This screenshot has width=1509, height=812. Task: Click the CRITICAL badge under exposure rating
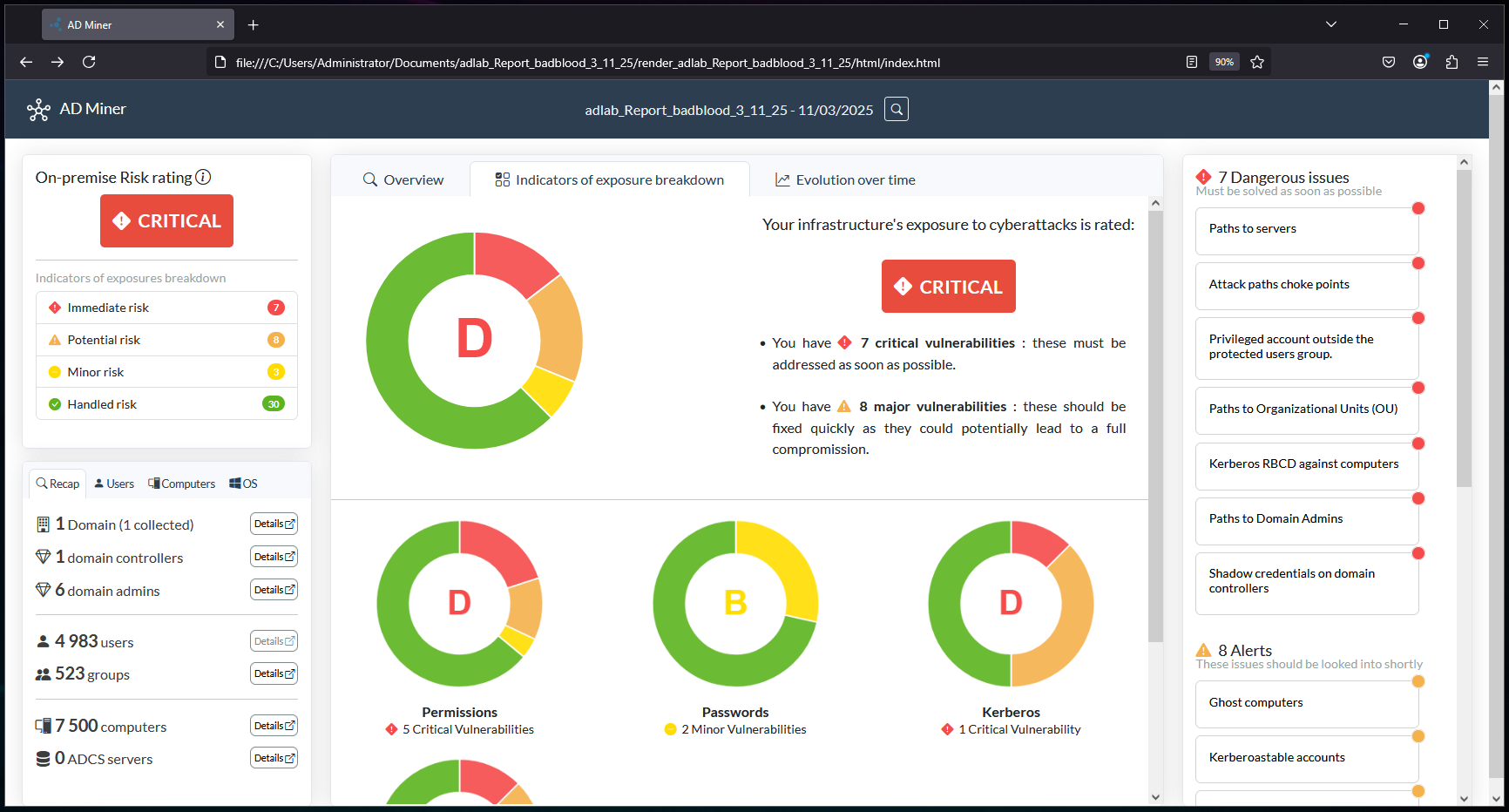point(949,286)
